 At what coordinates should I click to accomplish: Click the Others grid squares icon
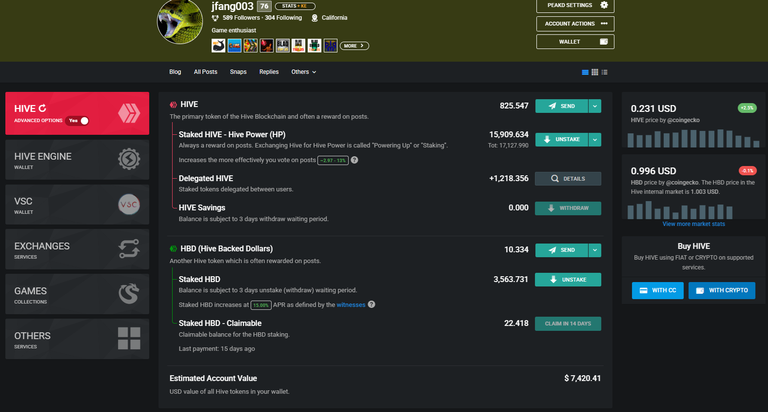[129, 339]
